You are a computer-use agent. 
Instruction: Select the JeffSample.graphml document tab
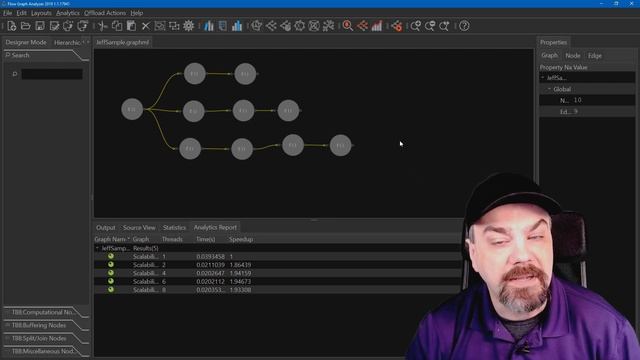click(x=123, y=42)
